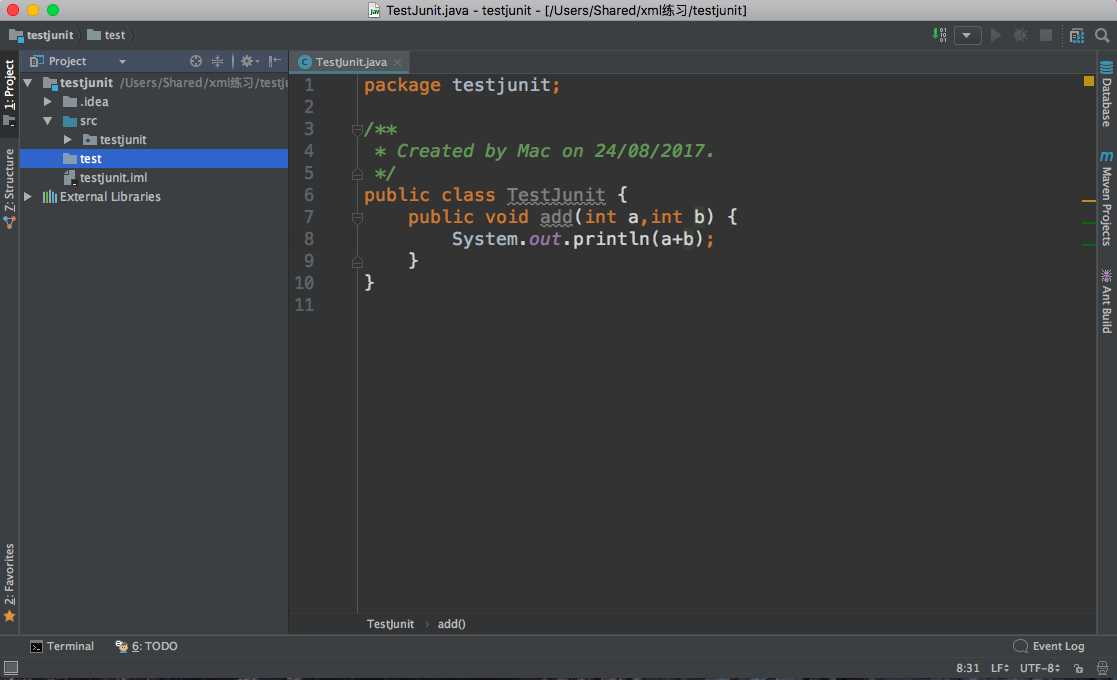This screenshot has width=1117, height=680.
Task: Click Scroll from Source target icon
Action: click(x=196, y=61)
